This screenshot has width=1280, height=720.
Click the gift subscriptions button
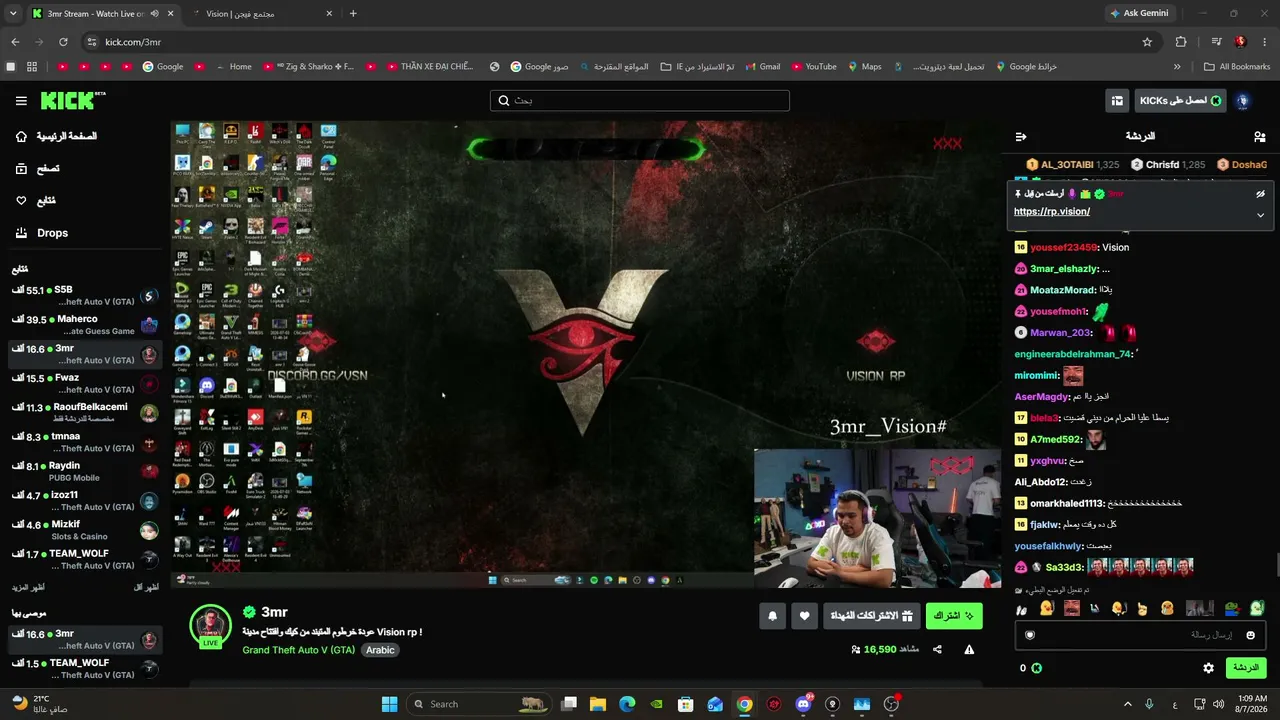(x=872, y=616)
